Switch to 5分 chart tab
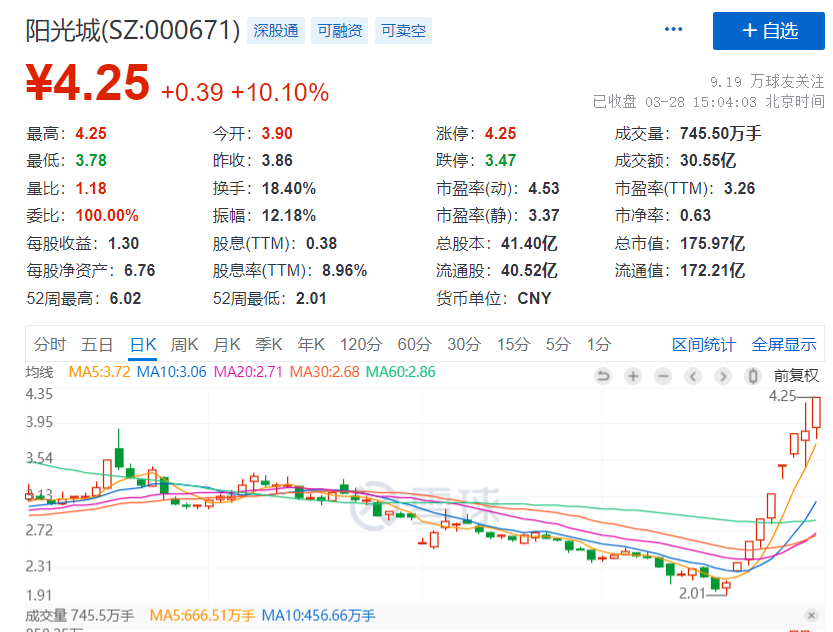Screen dimensions: 833x632 (x=558, y=345)
